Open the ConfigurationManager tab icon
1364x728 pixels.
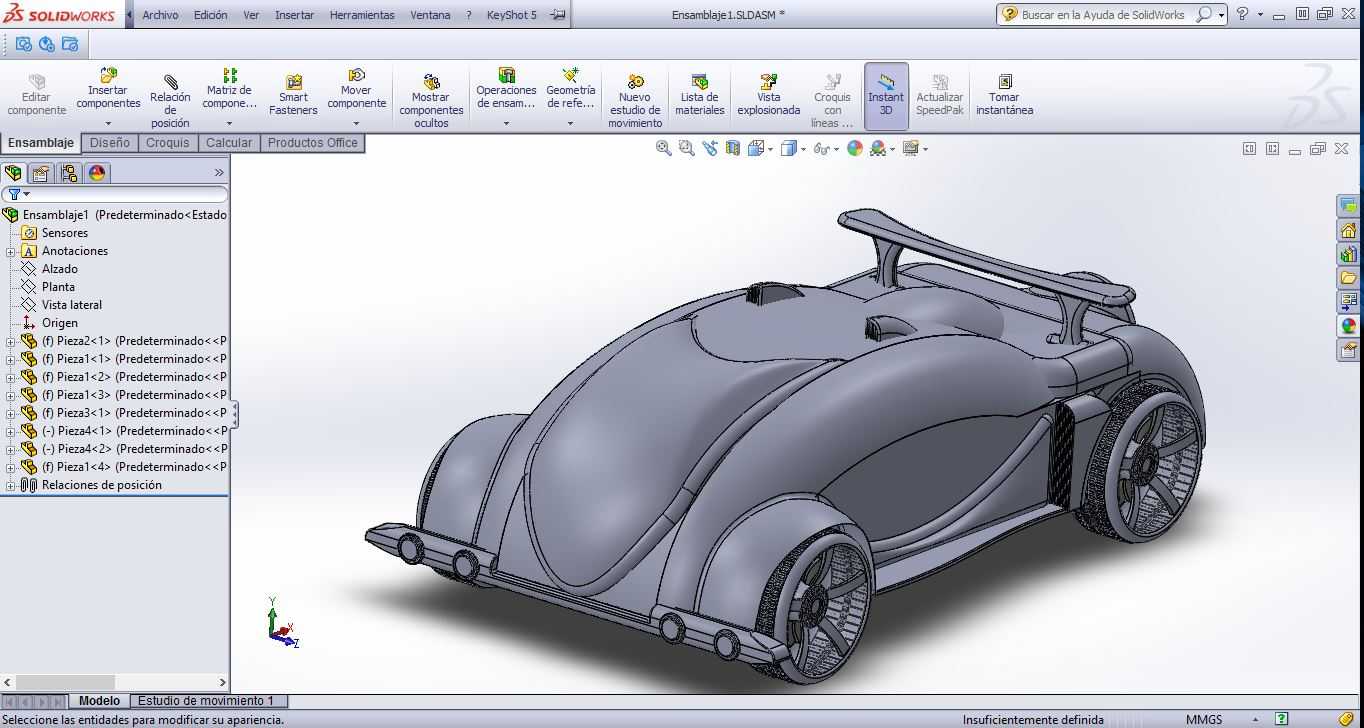coord(69,173)
